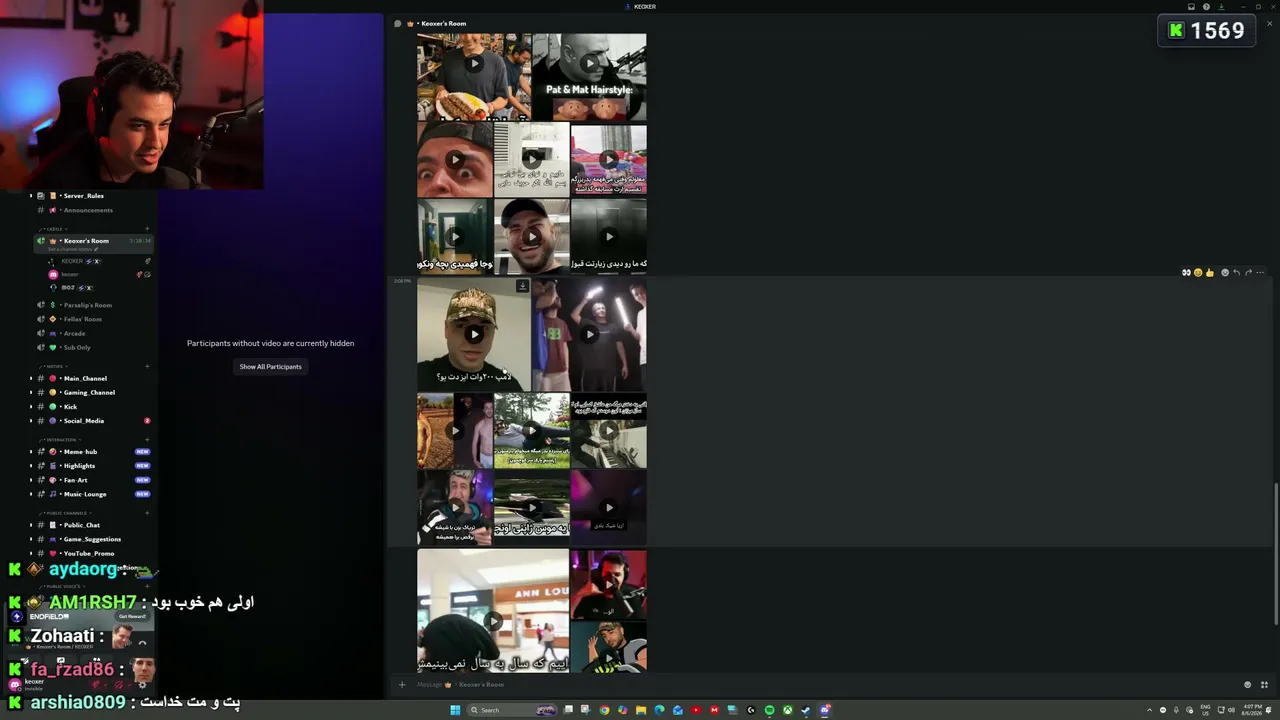The image size is (1280, 720).
Task: Close the chat panel with the X
Action: click(x=1270, y=23)
